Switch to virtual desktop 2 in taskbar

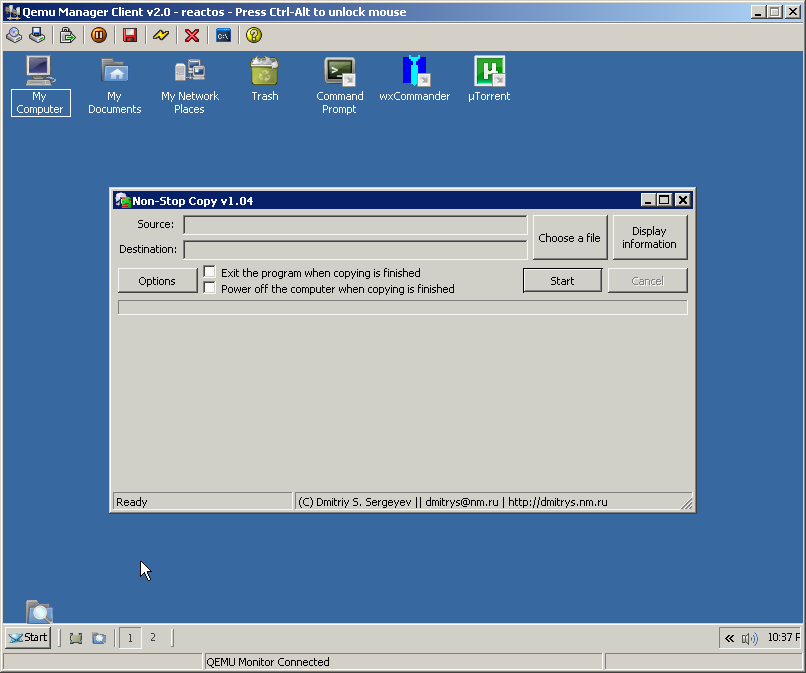pyautogui.click(x=153, y=637)
